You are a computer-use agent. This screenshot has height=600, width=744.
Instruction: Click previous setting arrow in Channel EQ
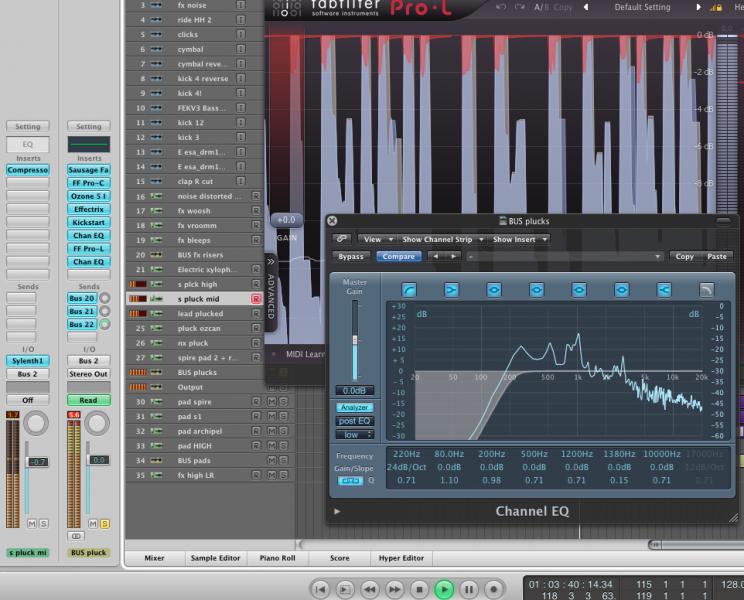click(x=436, y=256)
